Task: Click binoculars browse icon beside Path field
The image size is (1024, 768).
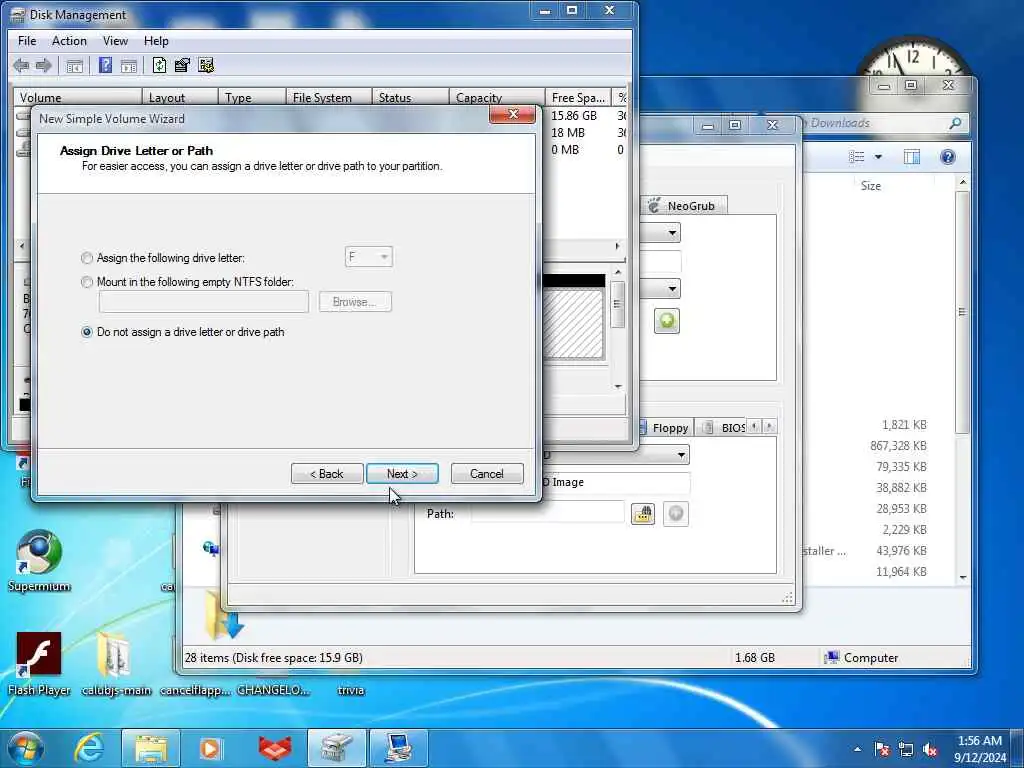Action: coord(643,513)
